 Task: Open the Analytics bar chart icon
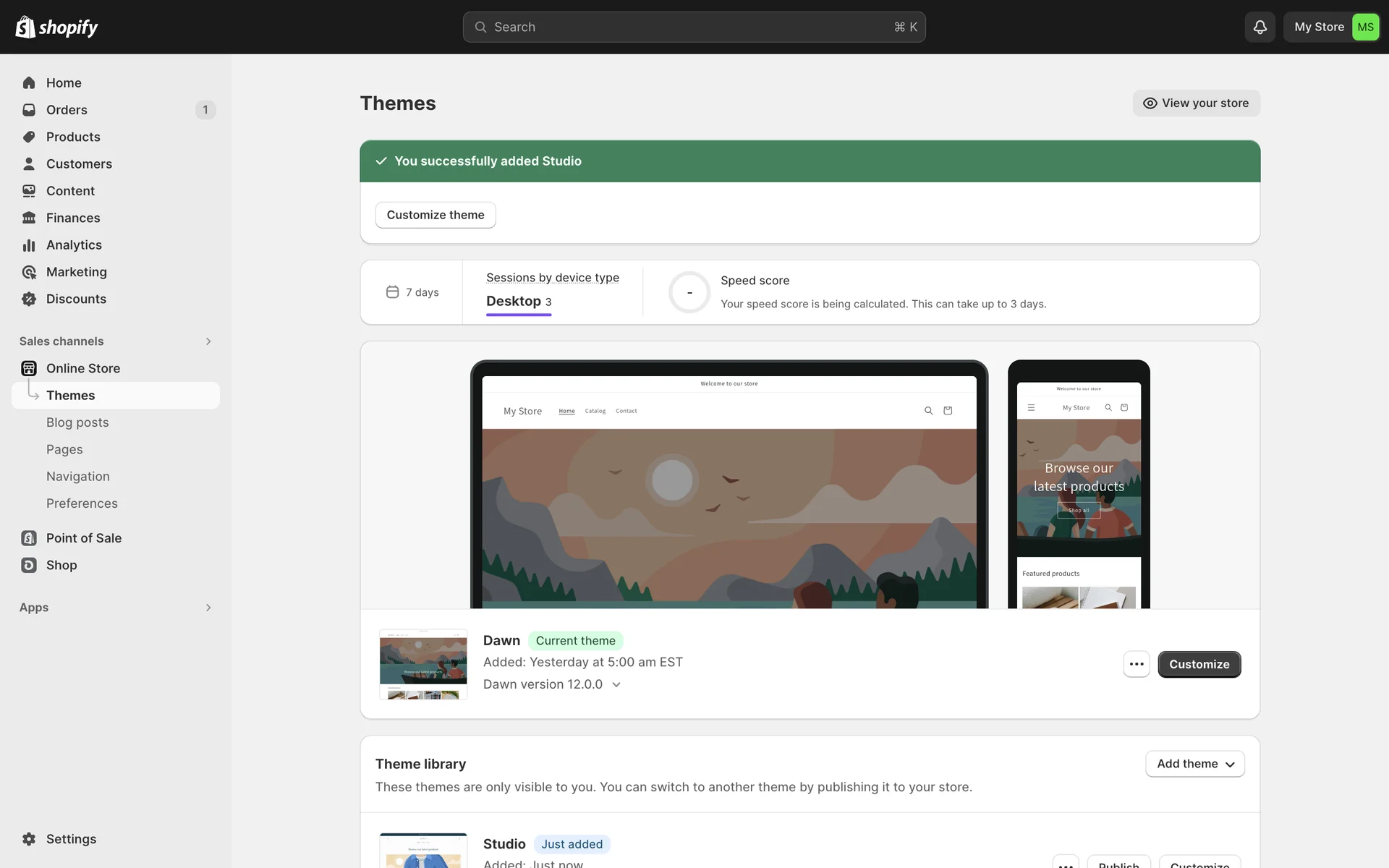pyautogui.click(x=29, y=245)
